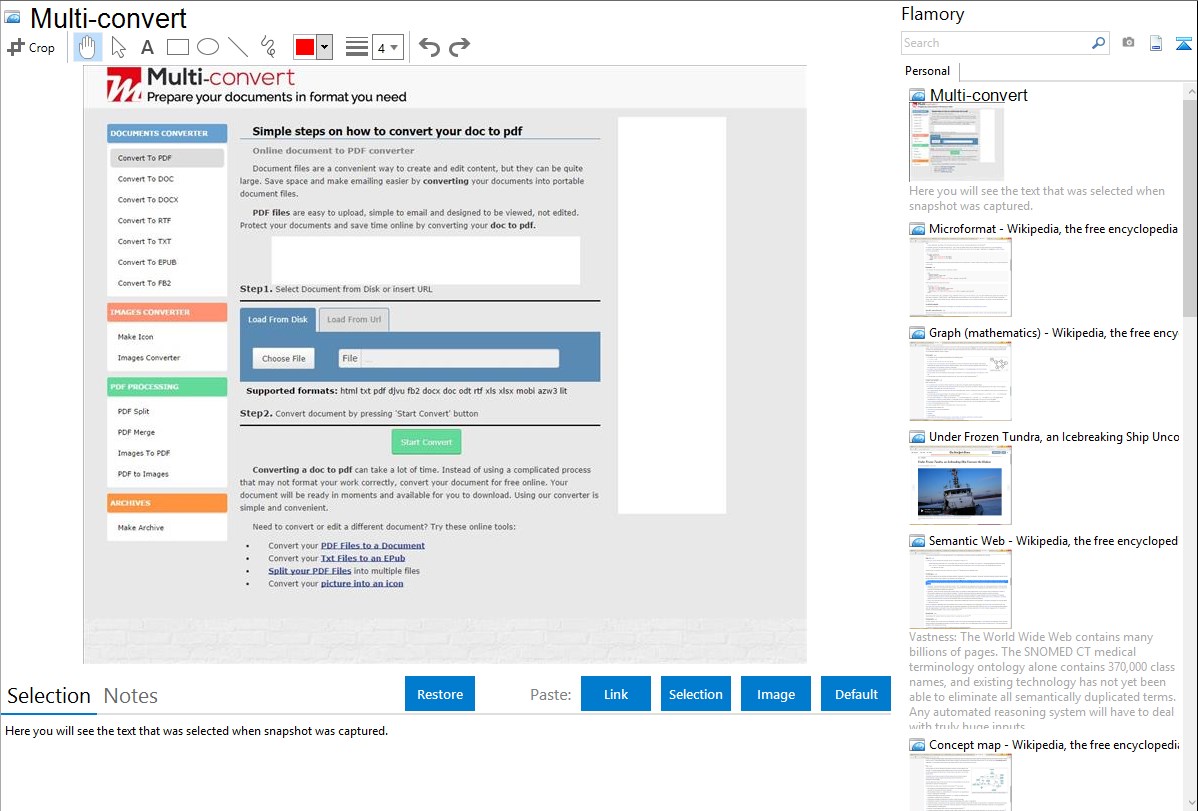The width and height of the screenshot is (1198, 811).
Task: Open the Microformat Wikipedia snapshot thumbnail
Action: click(x=960, y=277)
